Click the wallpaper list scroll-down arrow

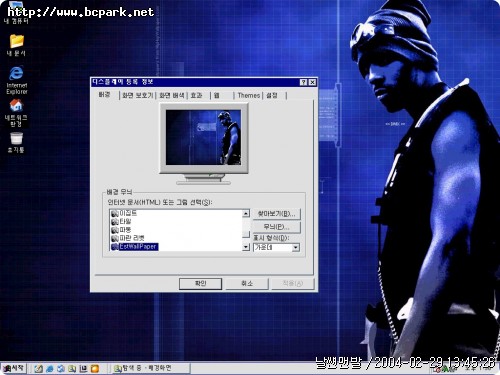tap(246, 247)
